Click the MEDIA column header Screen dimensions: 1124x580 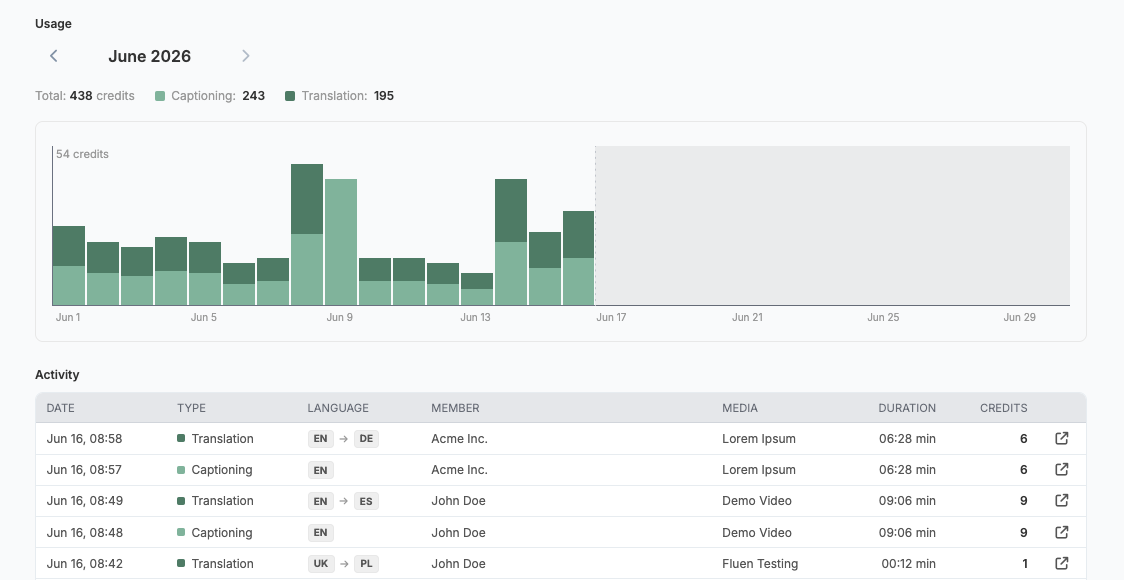pos(740,408)
